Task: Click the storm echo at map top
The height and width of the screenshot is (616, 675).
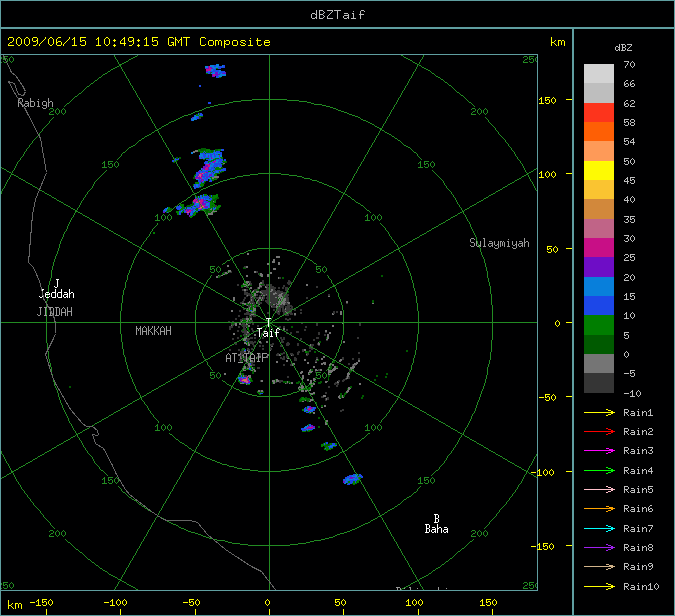Action: pos(216,71)
